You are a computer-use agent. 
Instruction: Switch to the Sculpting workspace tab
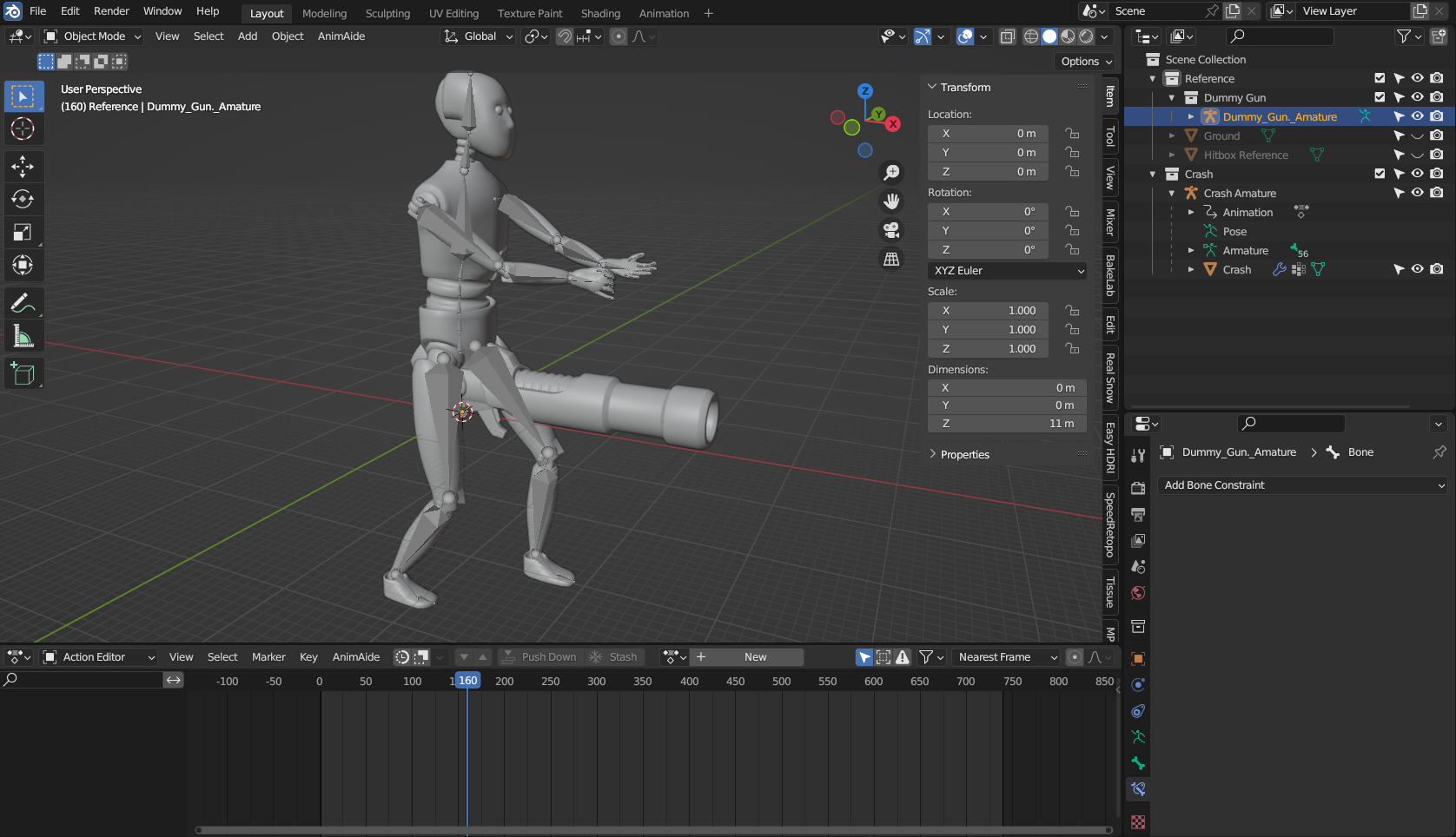point(387,13)
